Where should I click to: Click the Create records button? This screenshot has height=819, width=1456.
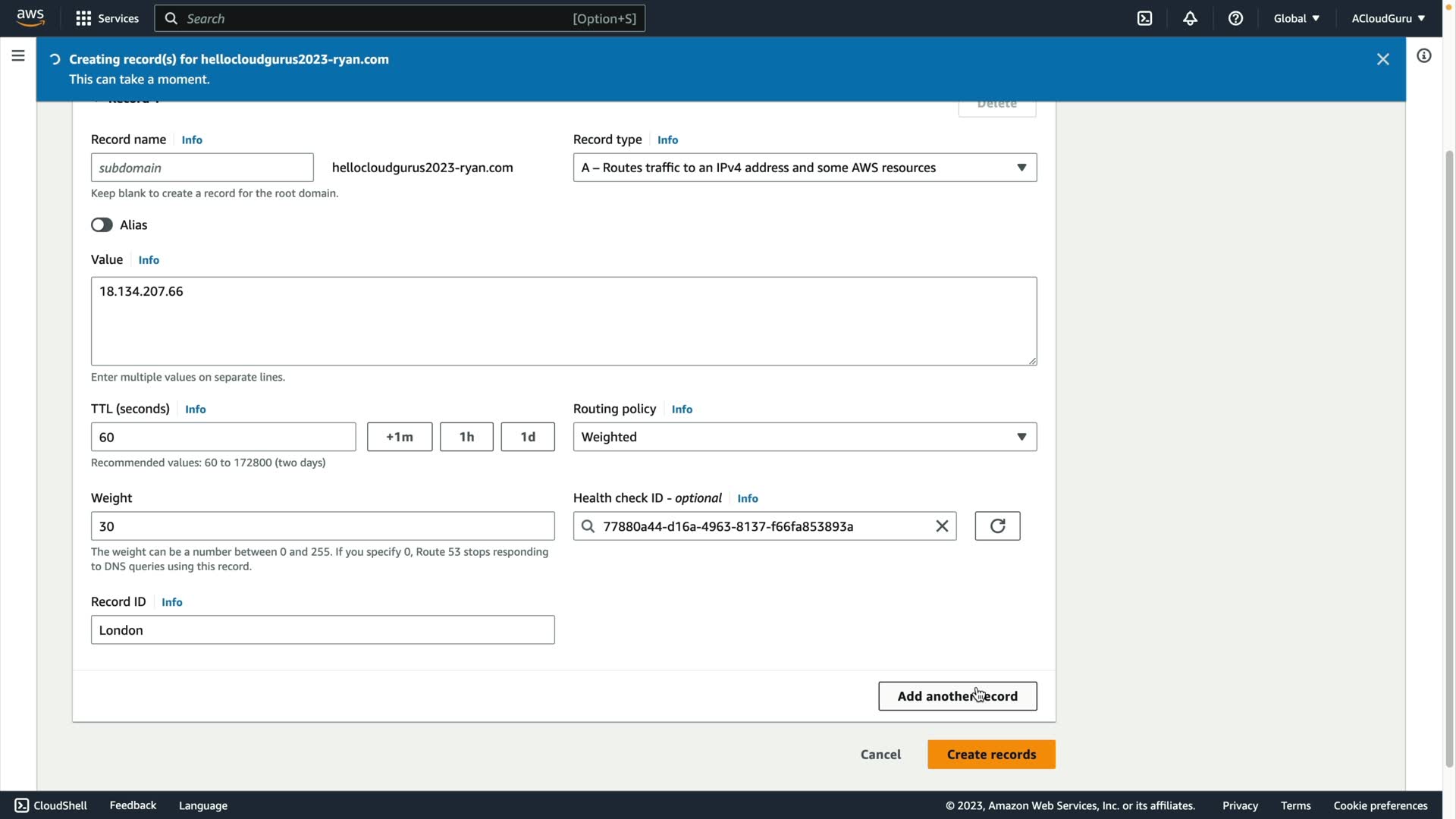pos(991,755)
